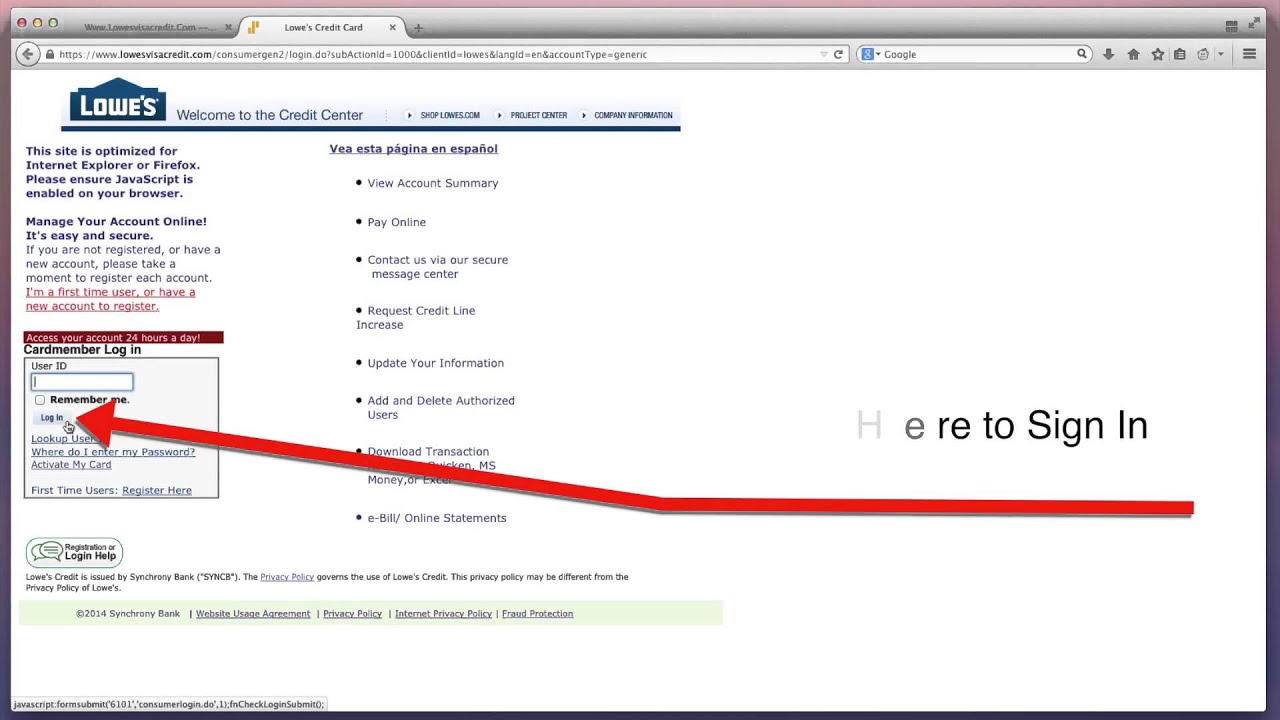Click the Register Here link
This screenshot has width=1280, height=720.
pos(157,490)
